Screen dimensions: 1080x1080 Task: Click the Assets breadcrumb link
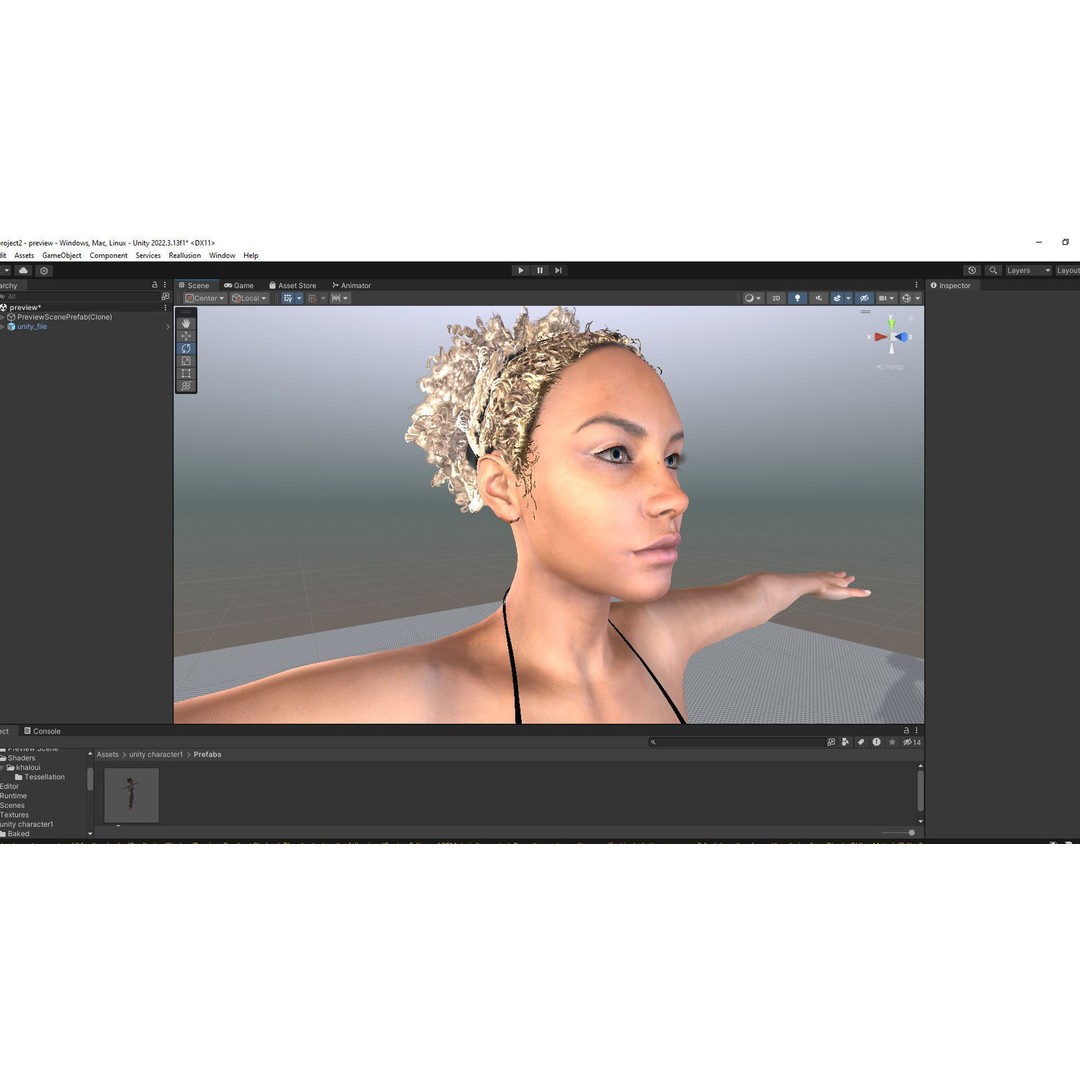click(107, 755)
